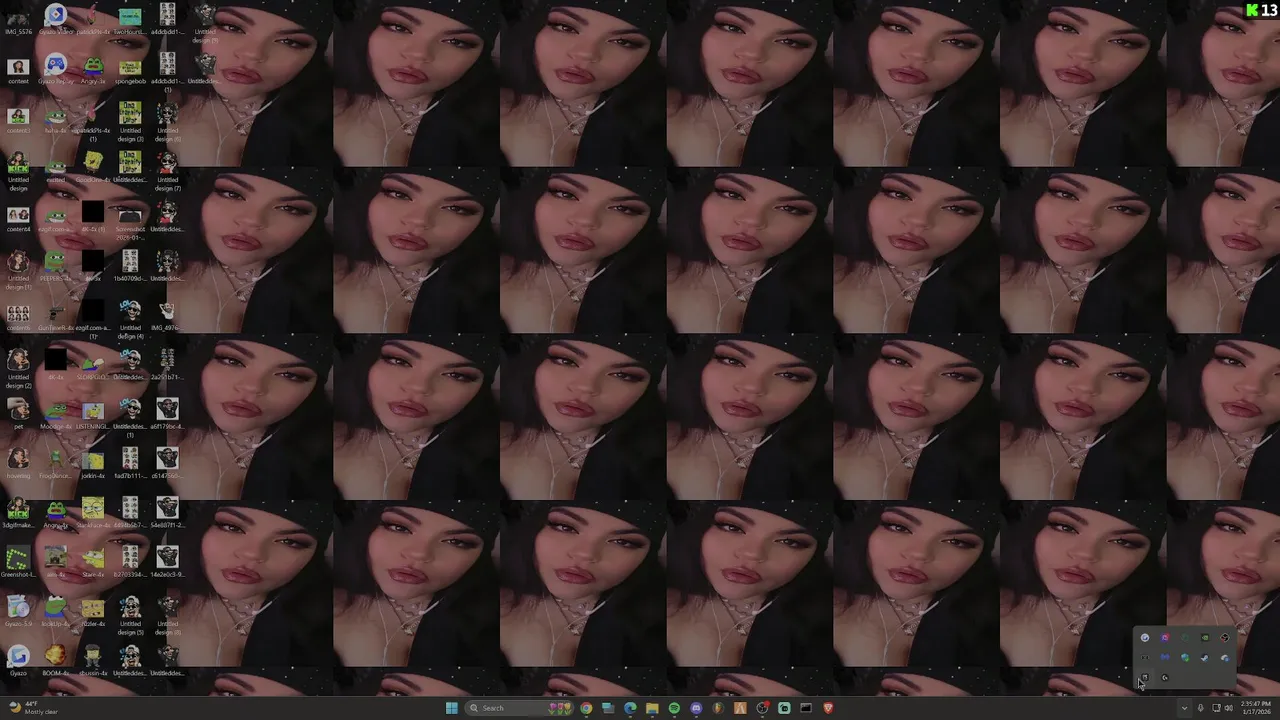Click the Steam icon in hidden tray
The height and width of the screenshot is (720, 1280).
click(x=1205, y=658)
